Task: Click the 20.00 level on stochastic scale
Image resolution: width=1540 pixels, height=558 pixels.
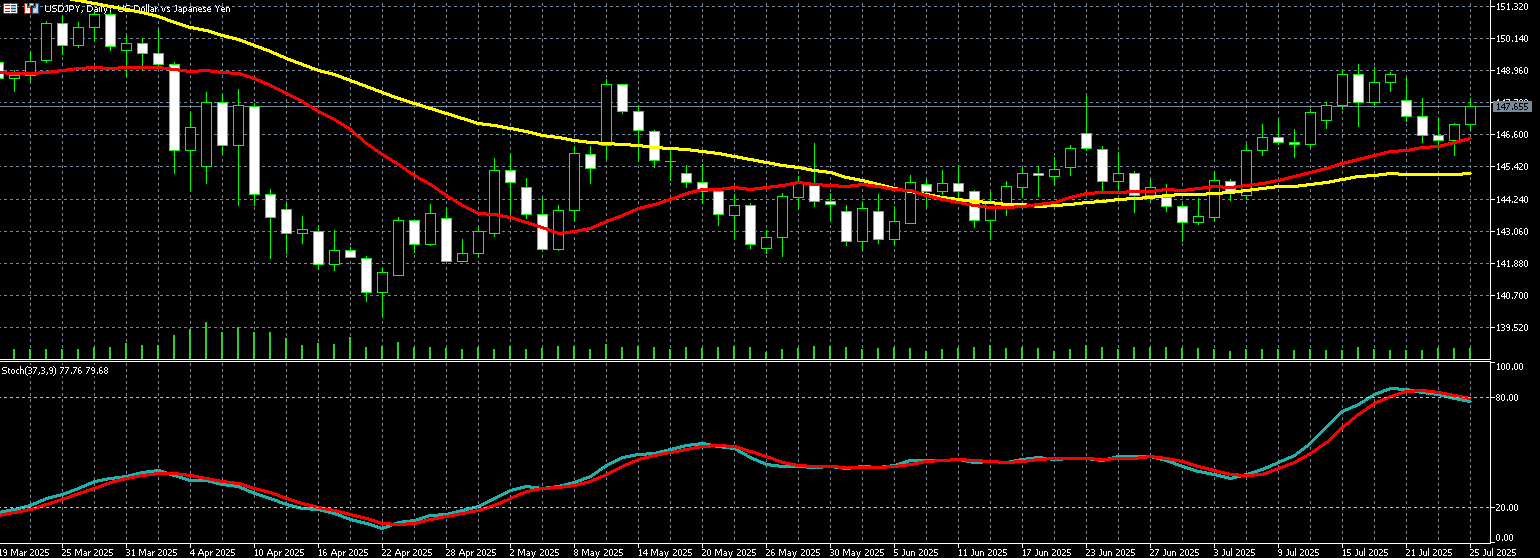Action: [x=1507, y=508]
